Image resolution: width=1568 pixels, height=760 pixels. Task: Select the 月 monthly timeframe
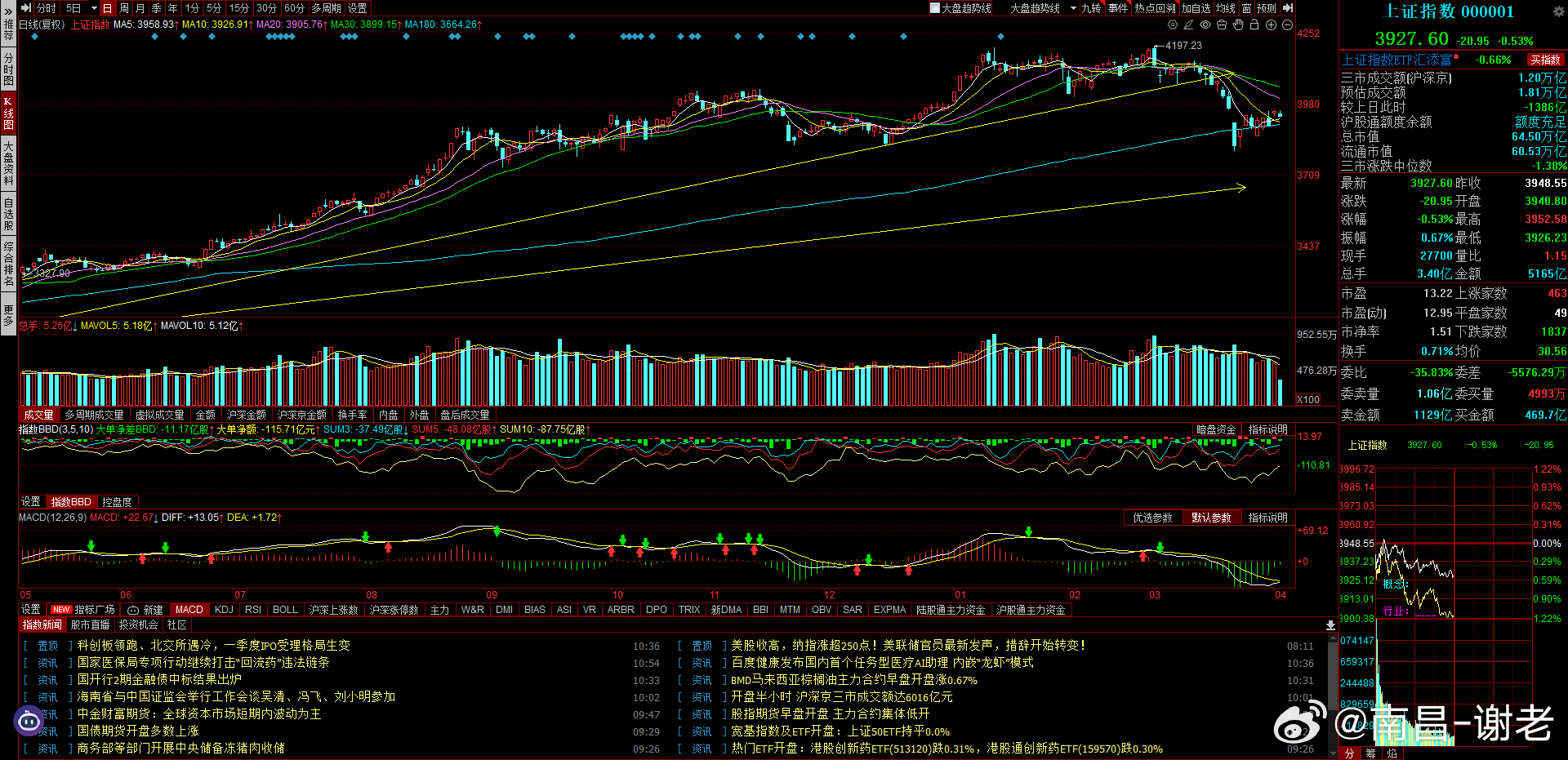(140, 8)
